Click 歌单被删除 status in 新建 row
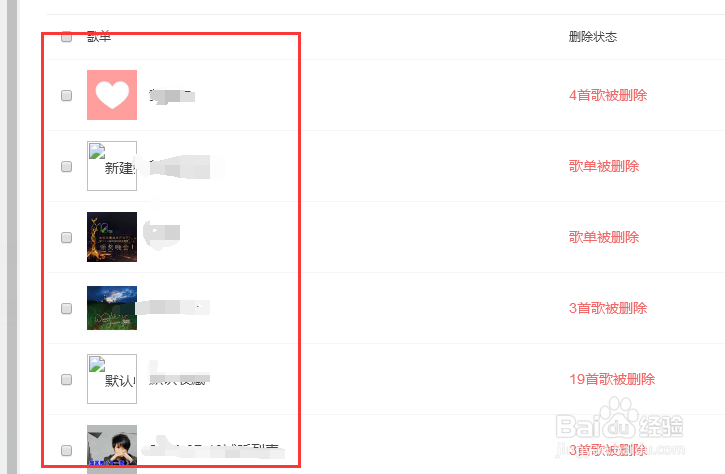725x474 pixels. point(604,166)
